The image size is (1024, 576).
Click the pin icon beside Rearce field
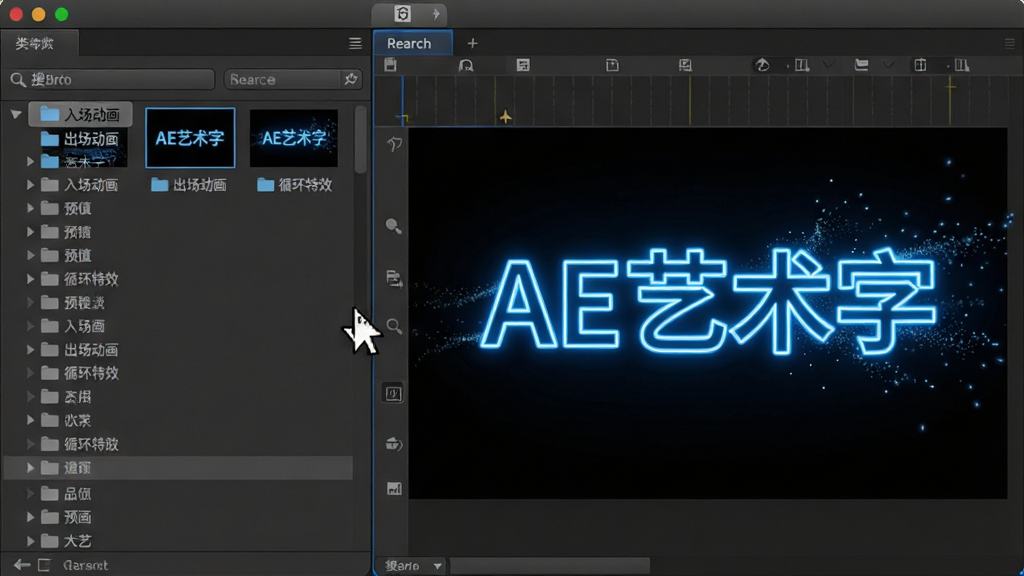click(351, 79)
